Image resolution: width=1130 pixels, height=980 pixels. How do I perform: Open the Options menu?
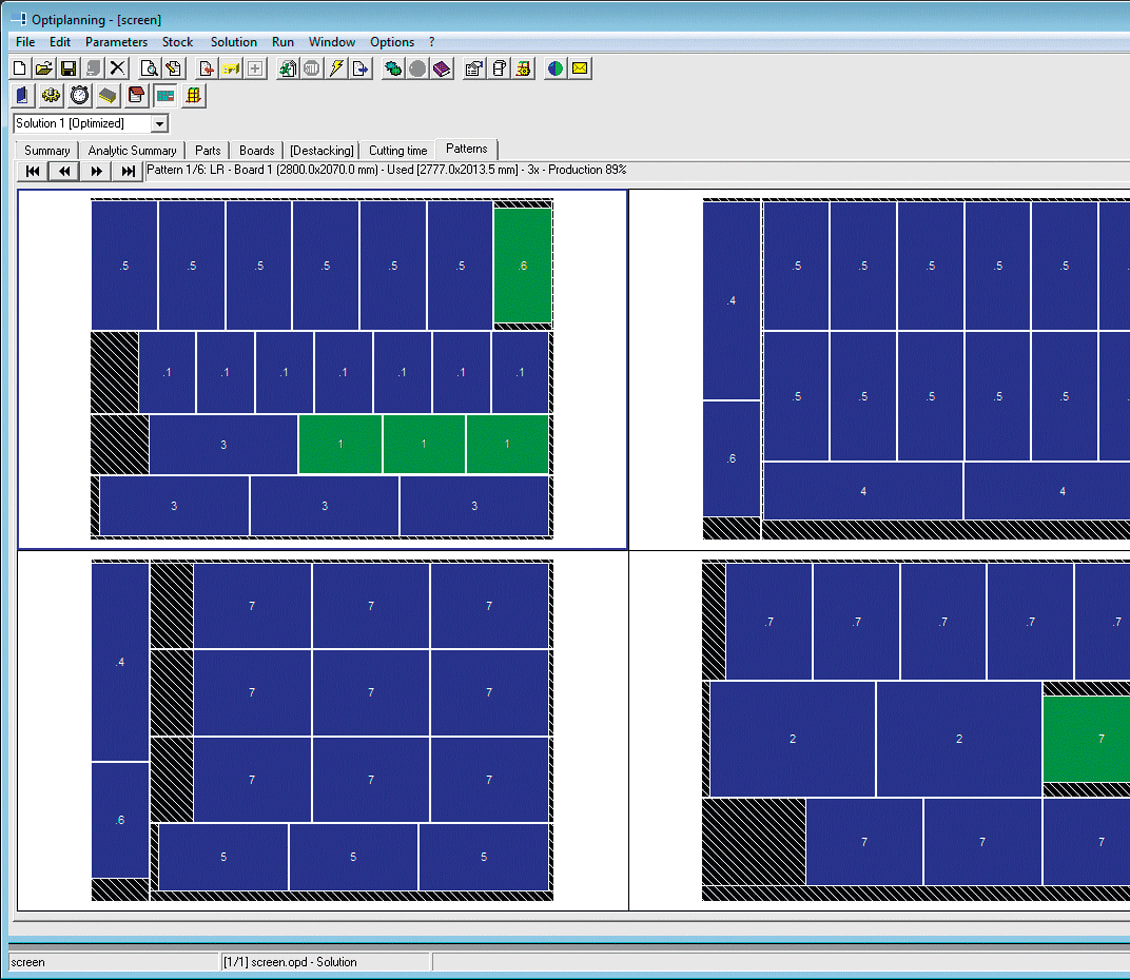[392, 42]
